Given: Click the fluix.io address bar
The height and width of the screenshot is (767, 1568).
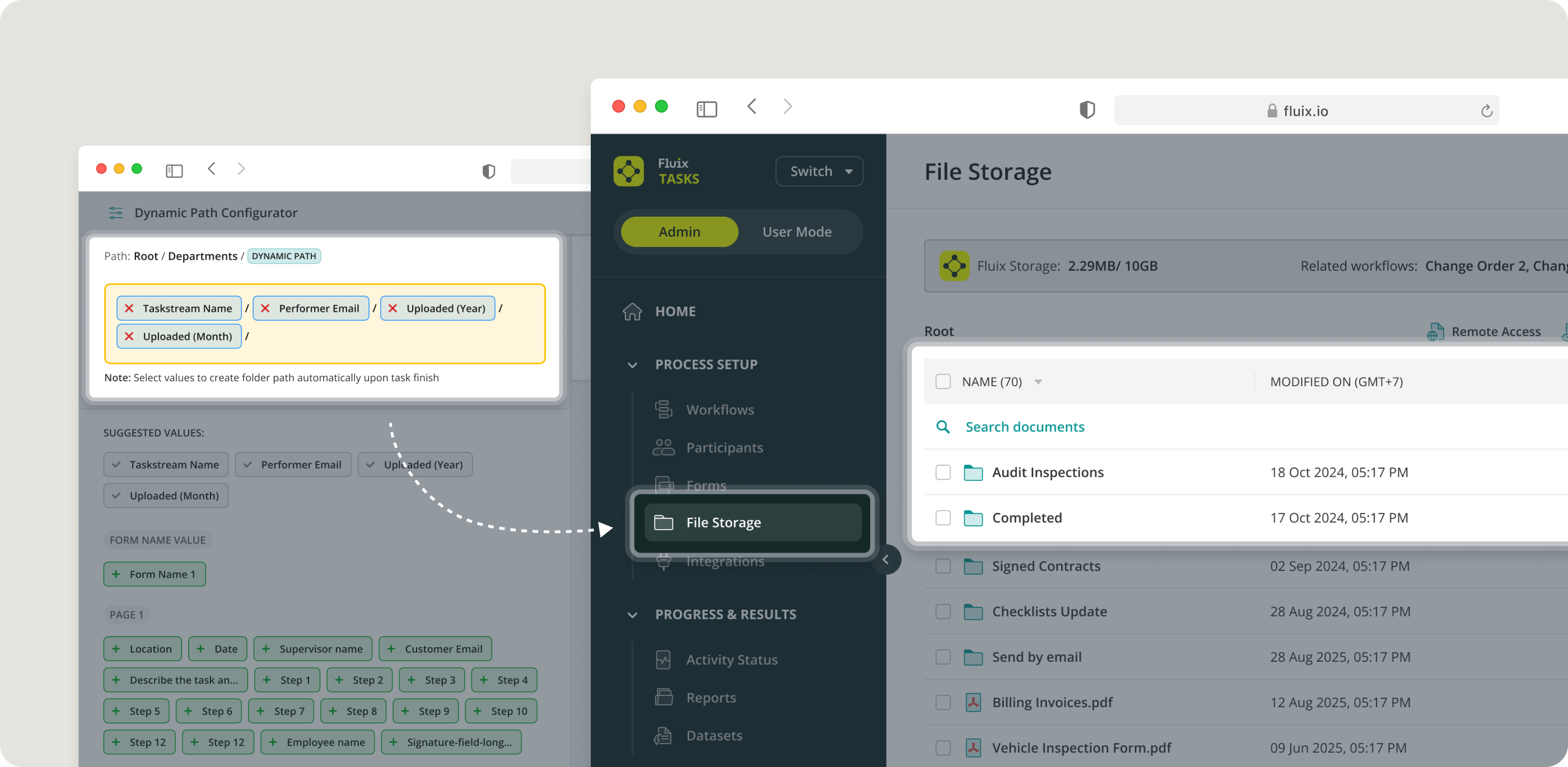Looking at the screenshot, I should pos(1305,111).
